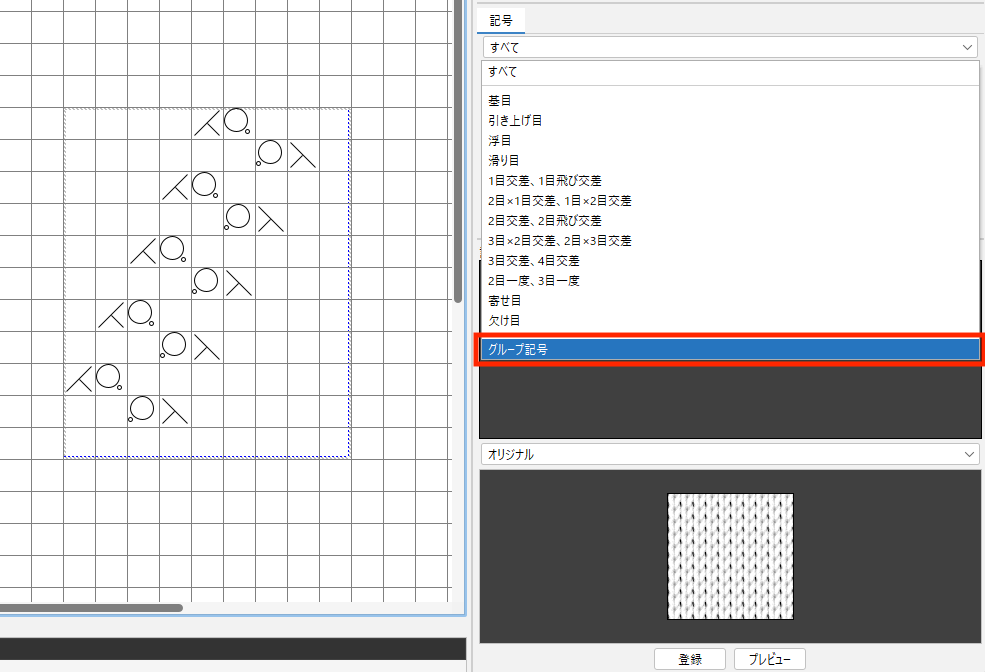This screenshot has width=985, height=672.
Task: Pick 2目×1目交差、1目×2目交差 list entry
Action: (730, 201)
